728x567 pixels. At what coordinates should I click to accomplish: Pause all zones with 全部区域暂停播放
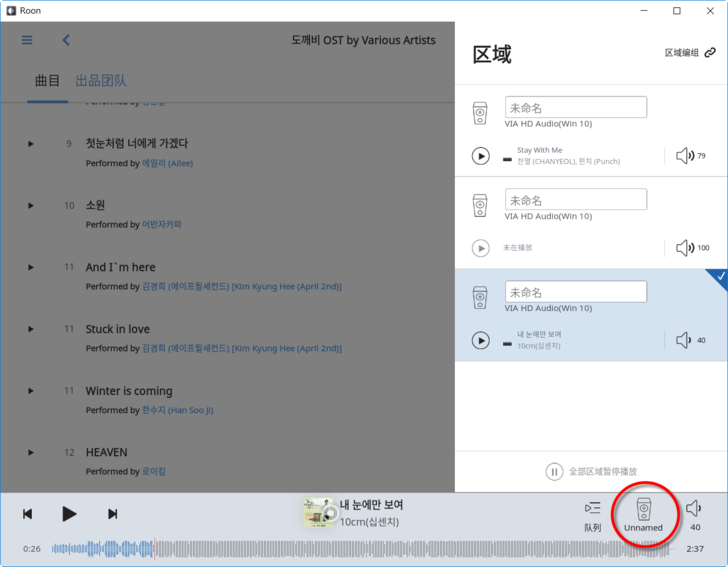tap(591, 471)
